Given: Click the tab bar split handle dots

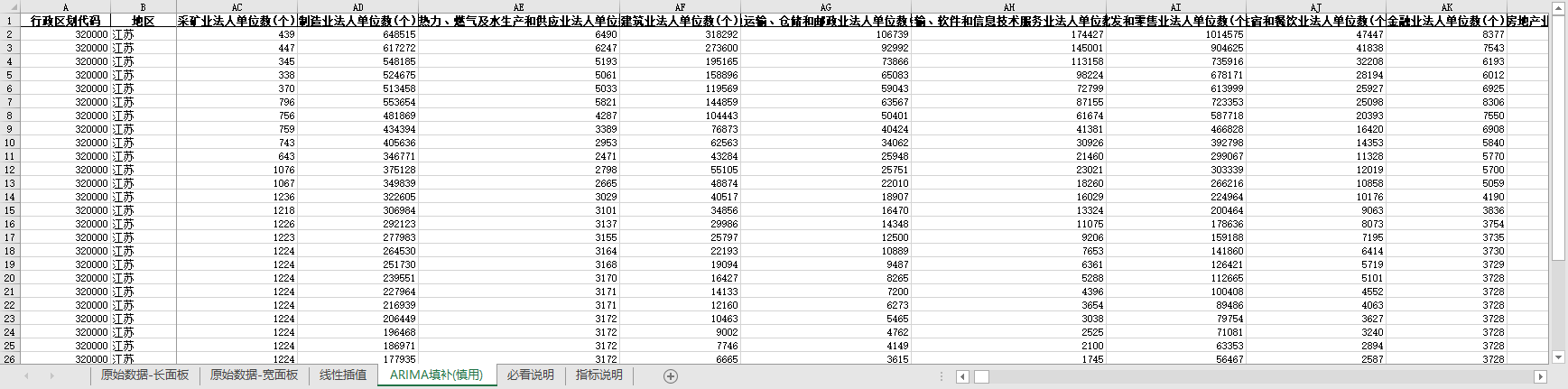Looking at the screenshot, I should click(942, 376).
